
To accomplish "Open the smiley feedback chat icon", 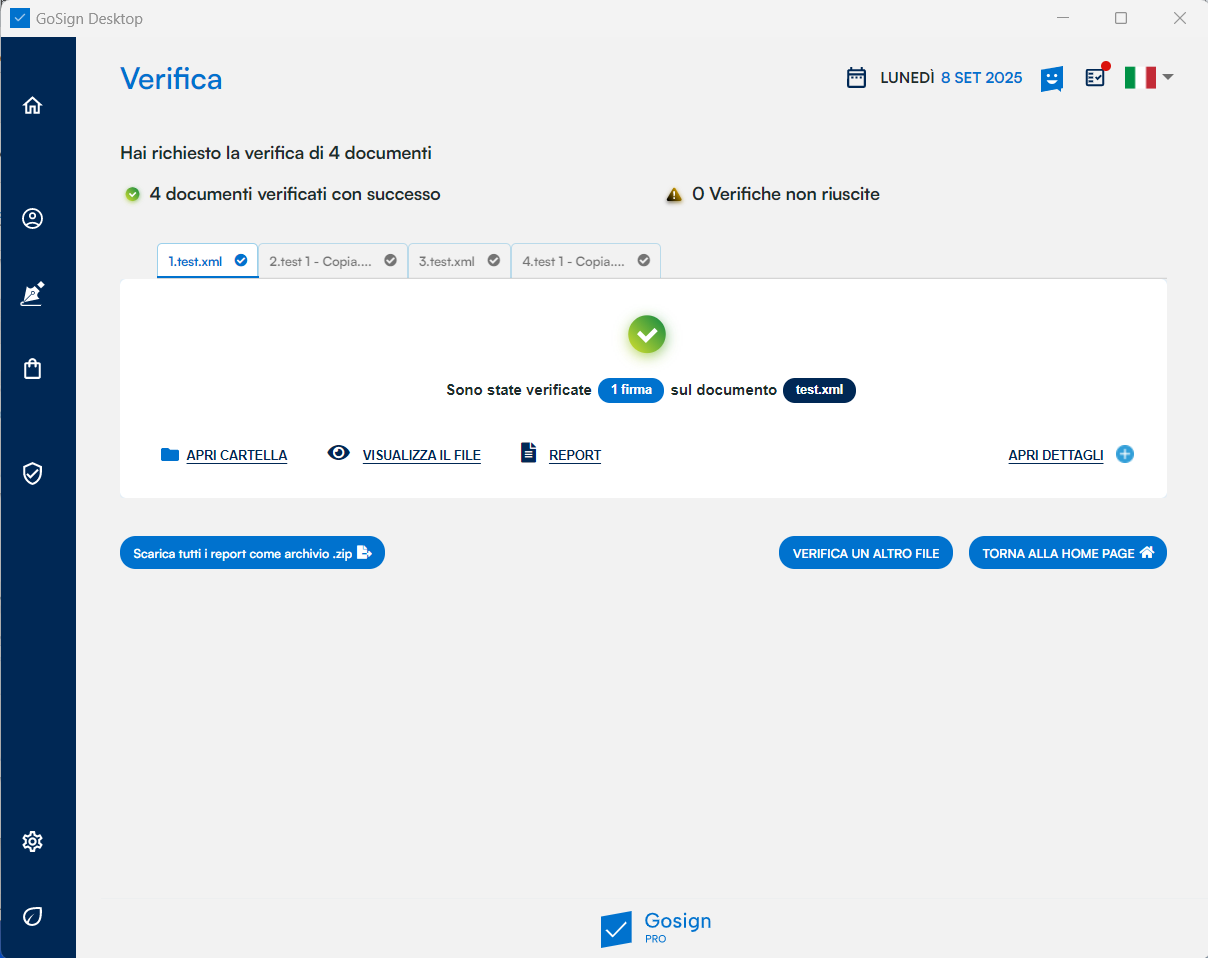I will tap(1051, 78).
